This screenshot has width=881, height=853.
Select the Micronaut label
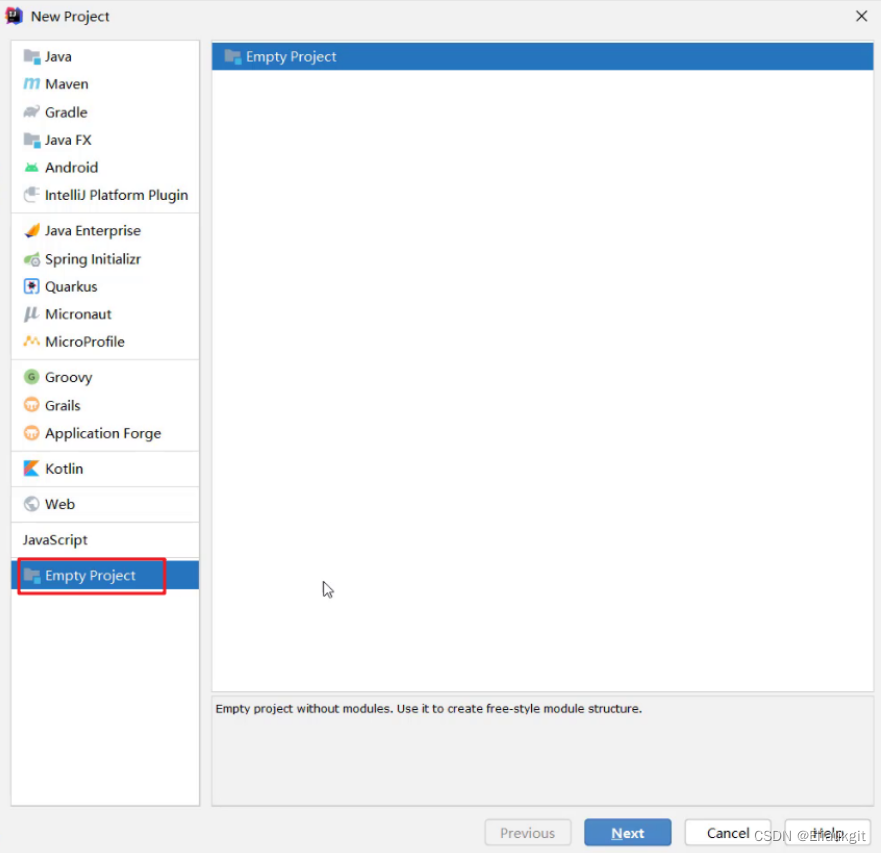click(78, 314)
